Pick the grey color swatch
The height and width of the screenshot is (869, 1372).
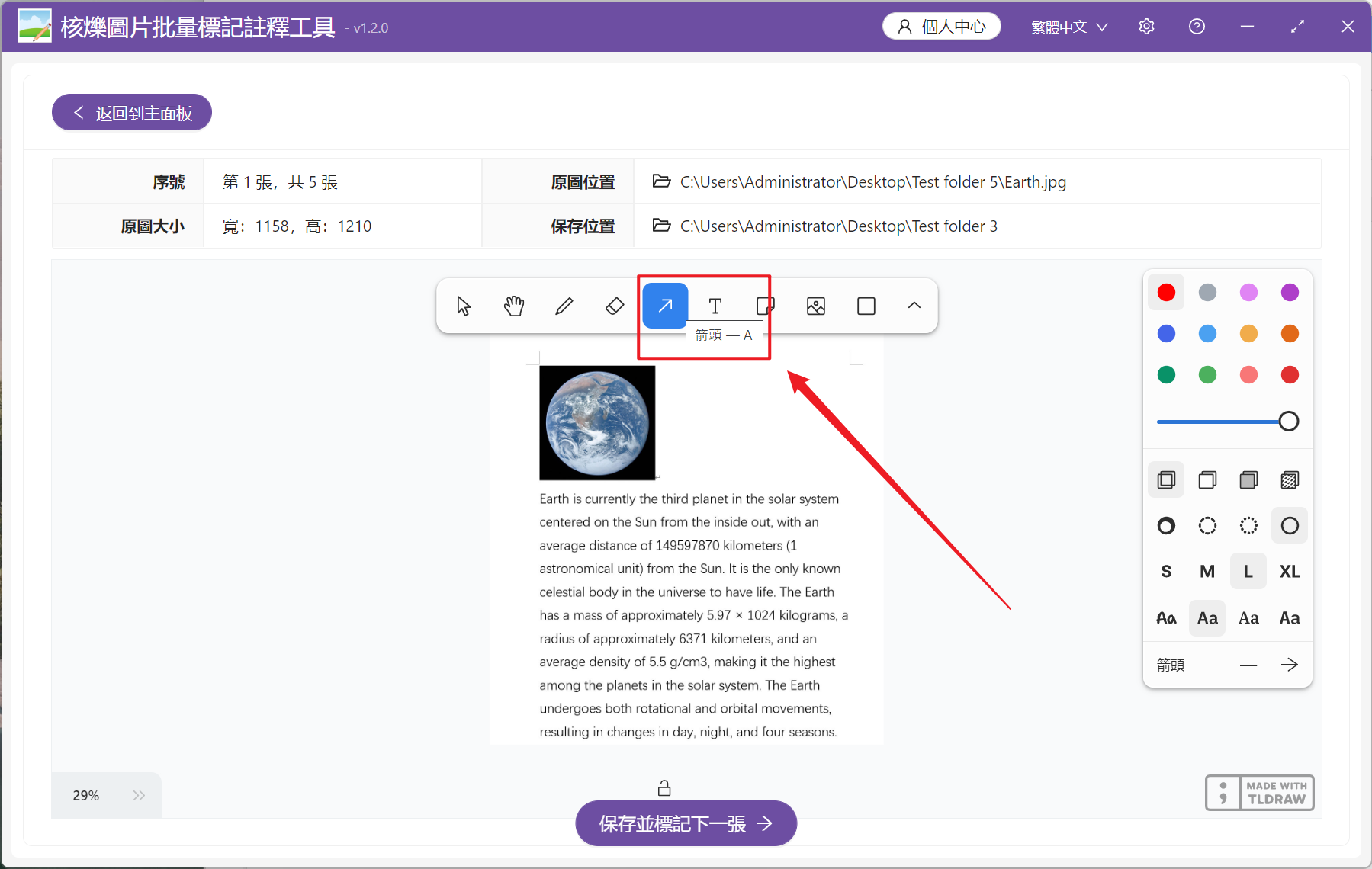(1207, 292)
